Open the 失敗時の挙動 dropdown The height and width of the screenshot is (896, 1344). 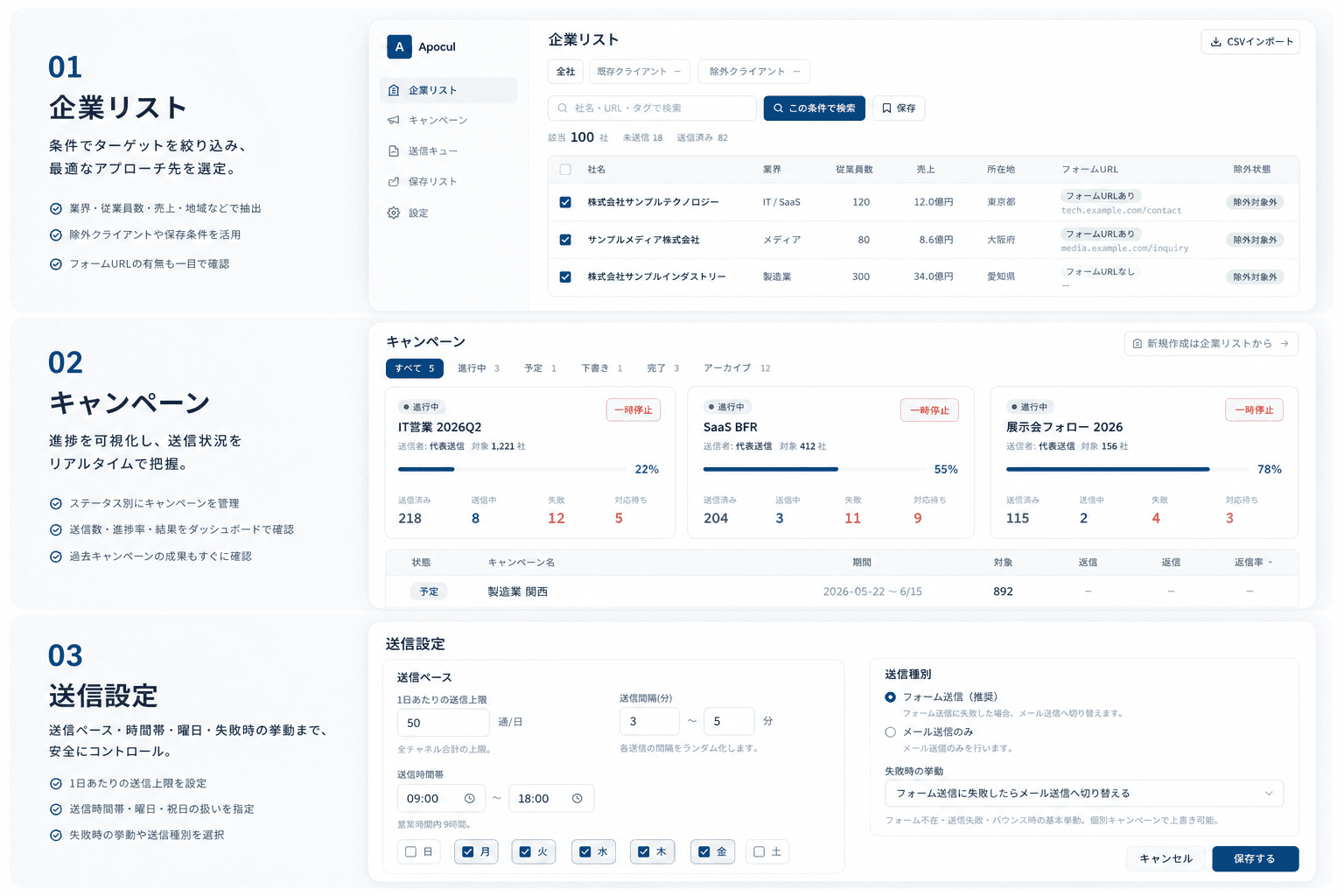tap(1084, 794)
